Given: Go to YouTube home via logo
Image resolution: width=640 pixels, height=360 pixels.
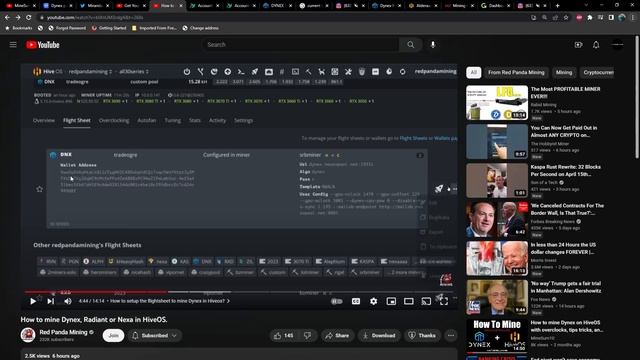Looking at the screenshot, I should pos(43,45).
